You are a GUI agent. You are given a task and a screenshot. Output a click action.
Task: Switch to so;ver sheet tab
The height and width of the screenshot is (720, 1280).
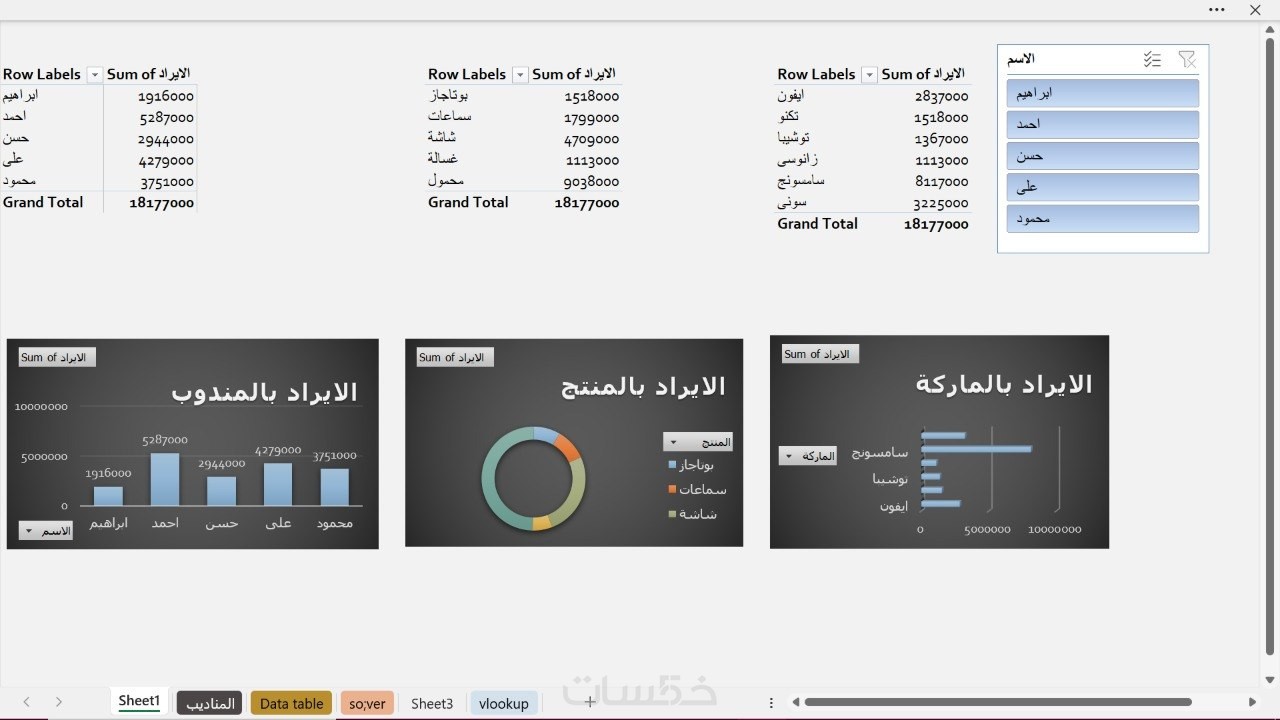pos(368,703)
